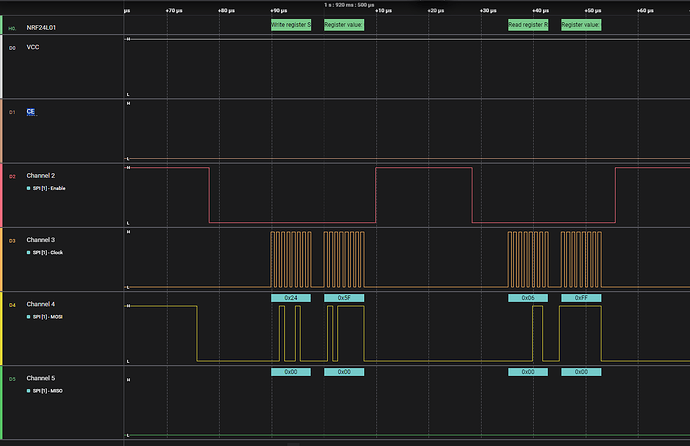Click MISO 0x00 bubble beneath 0x5F
Image resolution: width=690 pixels, height=446 pixels.
coord(344,372)
